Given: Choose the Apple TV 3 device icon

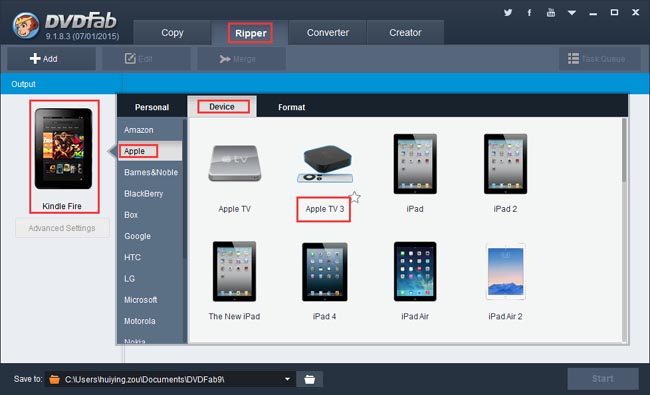Looking at the screenshot, I should click(x=325, y=164).
